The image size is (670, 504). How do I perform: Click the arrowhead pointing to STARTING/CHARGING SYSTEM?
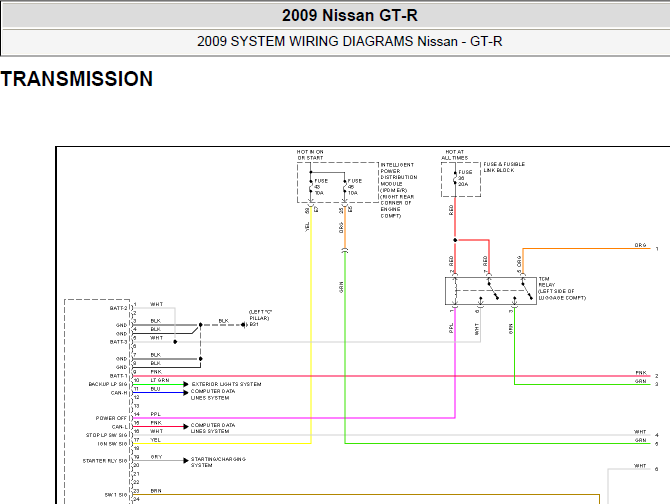coord(186,460)
